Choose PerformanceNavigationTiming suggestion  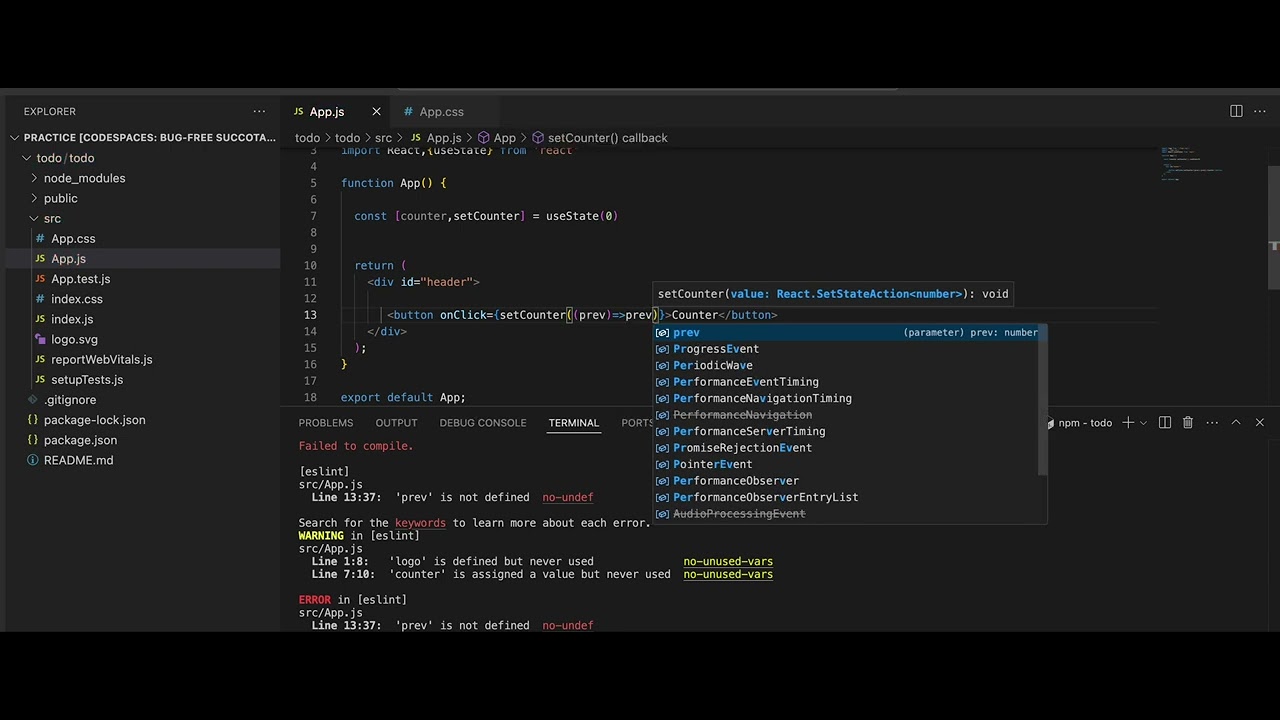[846, 398]
